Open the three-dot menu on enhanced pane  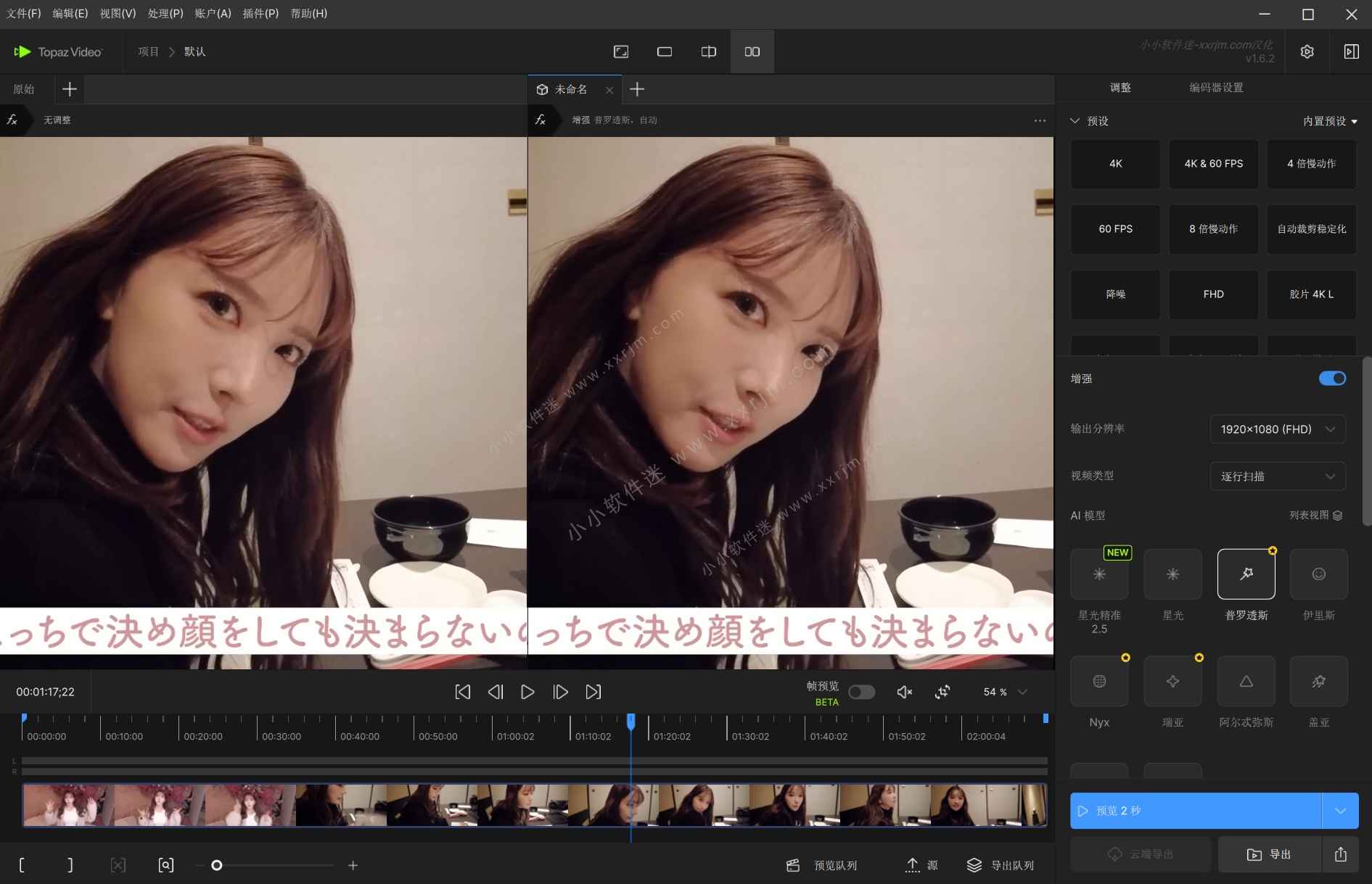1040,120
